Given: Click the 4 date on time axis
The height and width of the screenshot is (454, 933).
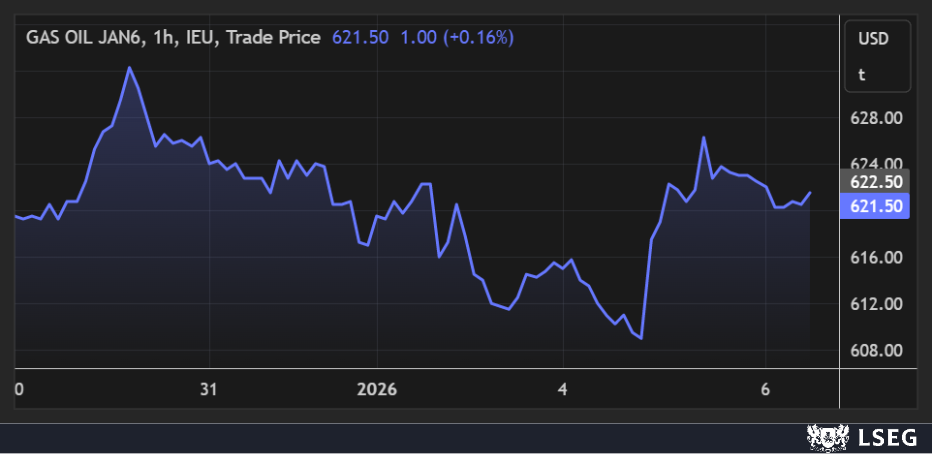Looking at the screenshot, I should (x=563, y=389).
